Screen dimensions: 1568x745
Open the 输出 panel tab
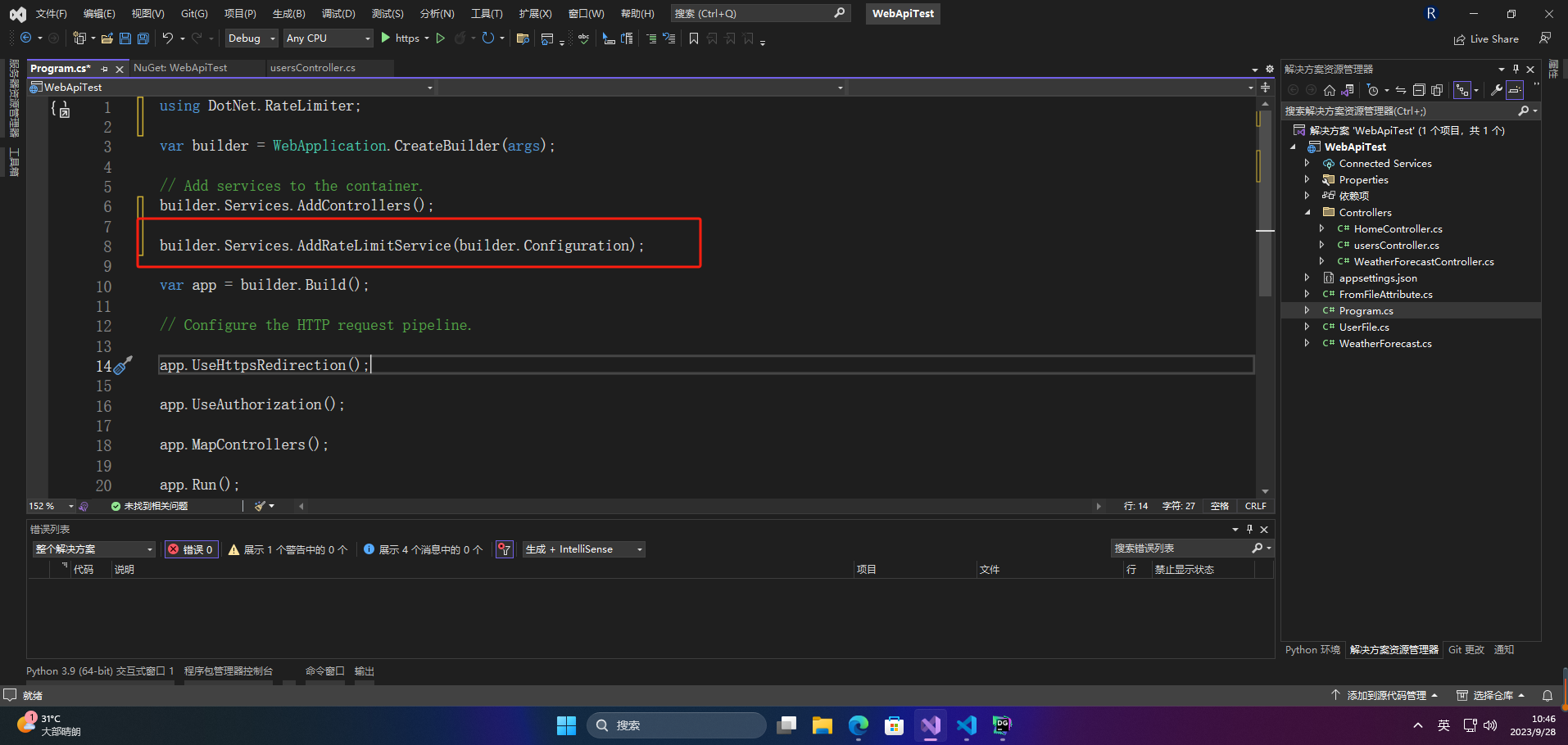click(365, 670)
